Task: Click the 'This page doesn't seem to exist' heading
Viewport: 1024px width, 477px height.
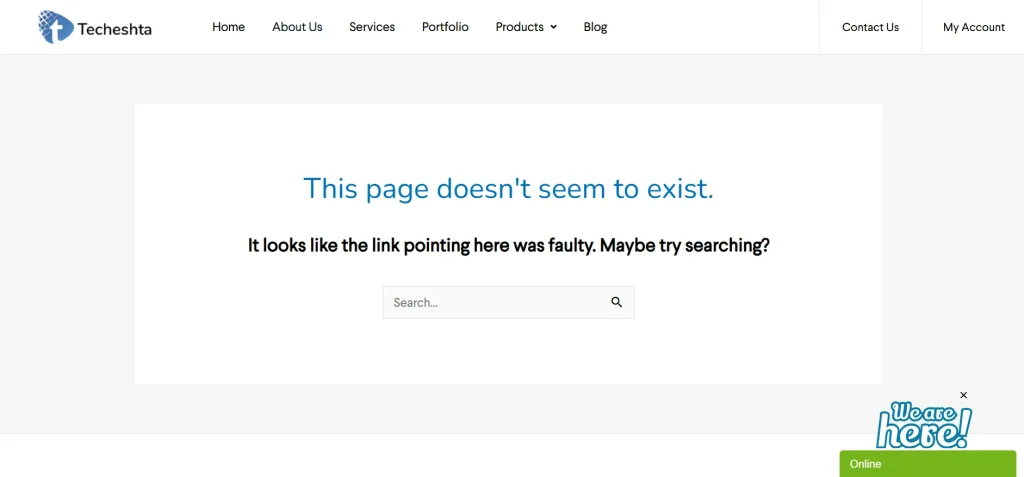Action: (508, 188)
